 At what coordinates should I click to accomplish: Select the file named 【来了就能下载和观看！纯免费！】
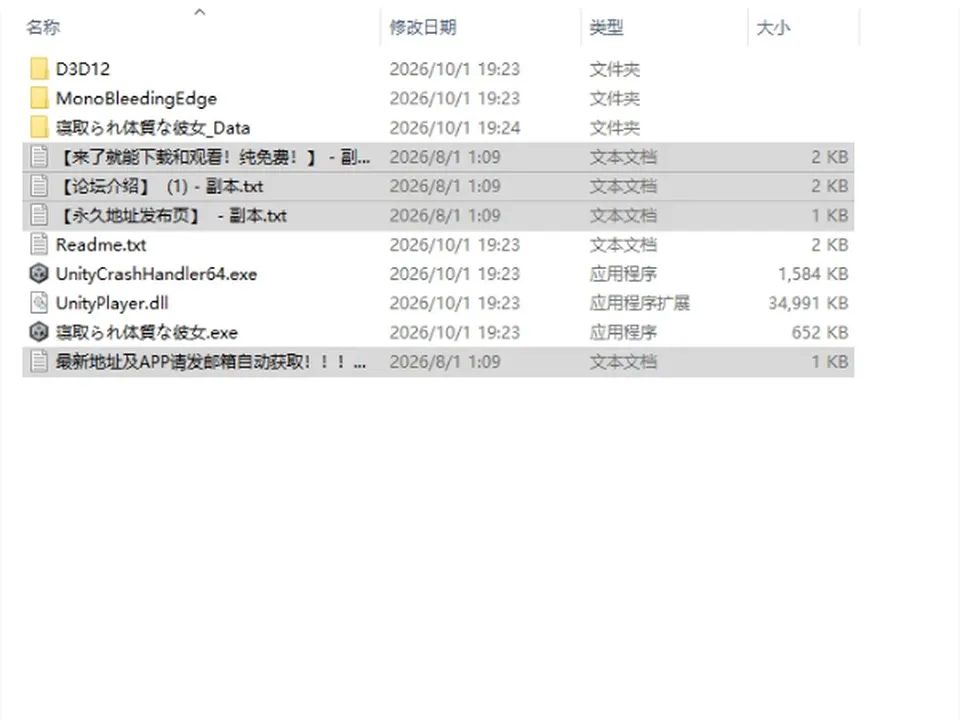pyautogui.click(x=213, y=157)
